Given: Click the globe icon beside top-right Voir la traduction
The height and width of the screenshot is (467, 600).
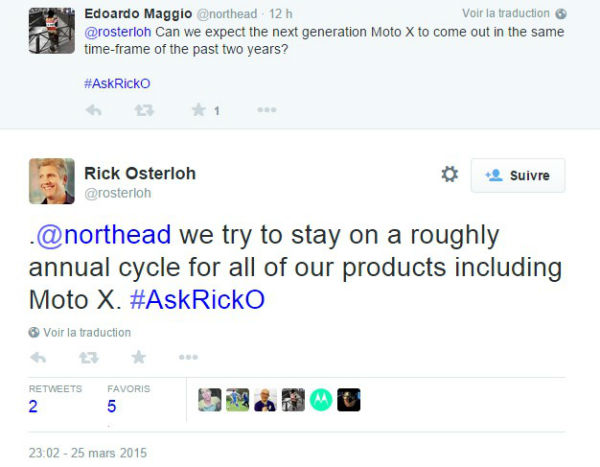Looking at the screenshot, I should (561, 14).
